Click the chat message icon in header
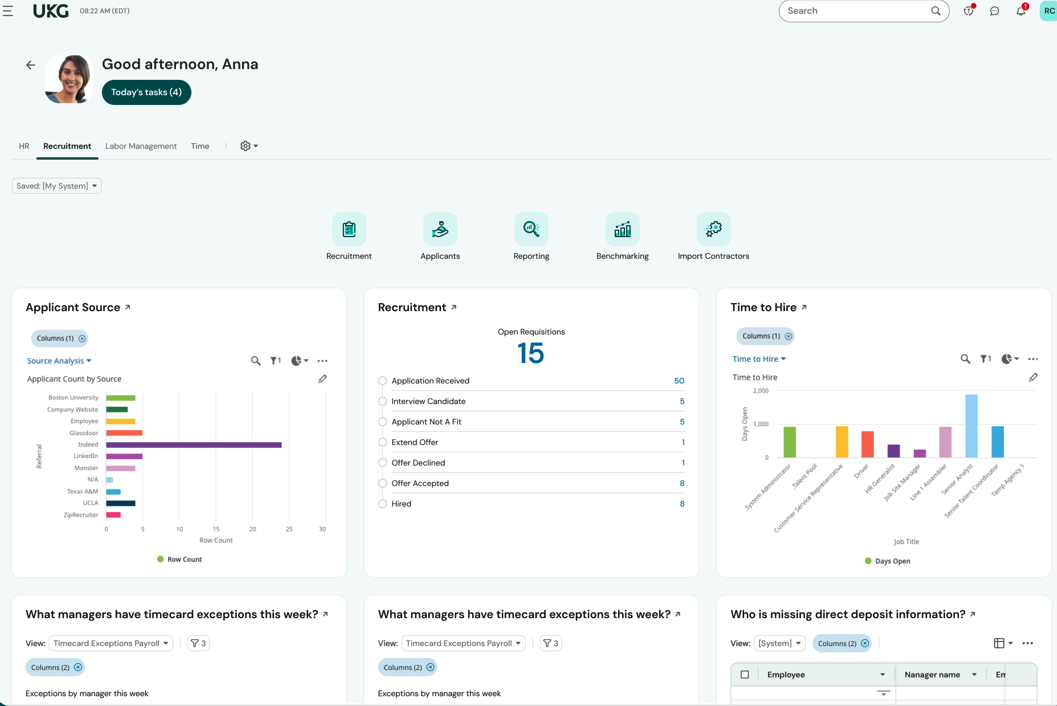Viewport: 1057px width, 706px height. click(x=994, y=11)
